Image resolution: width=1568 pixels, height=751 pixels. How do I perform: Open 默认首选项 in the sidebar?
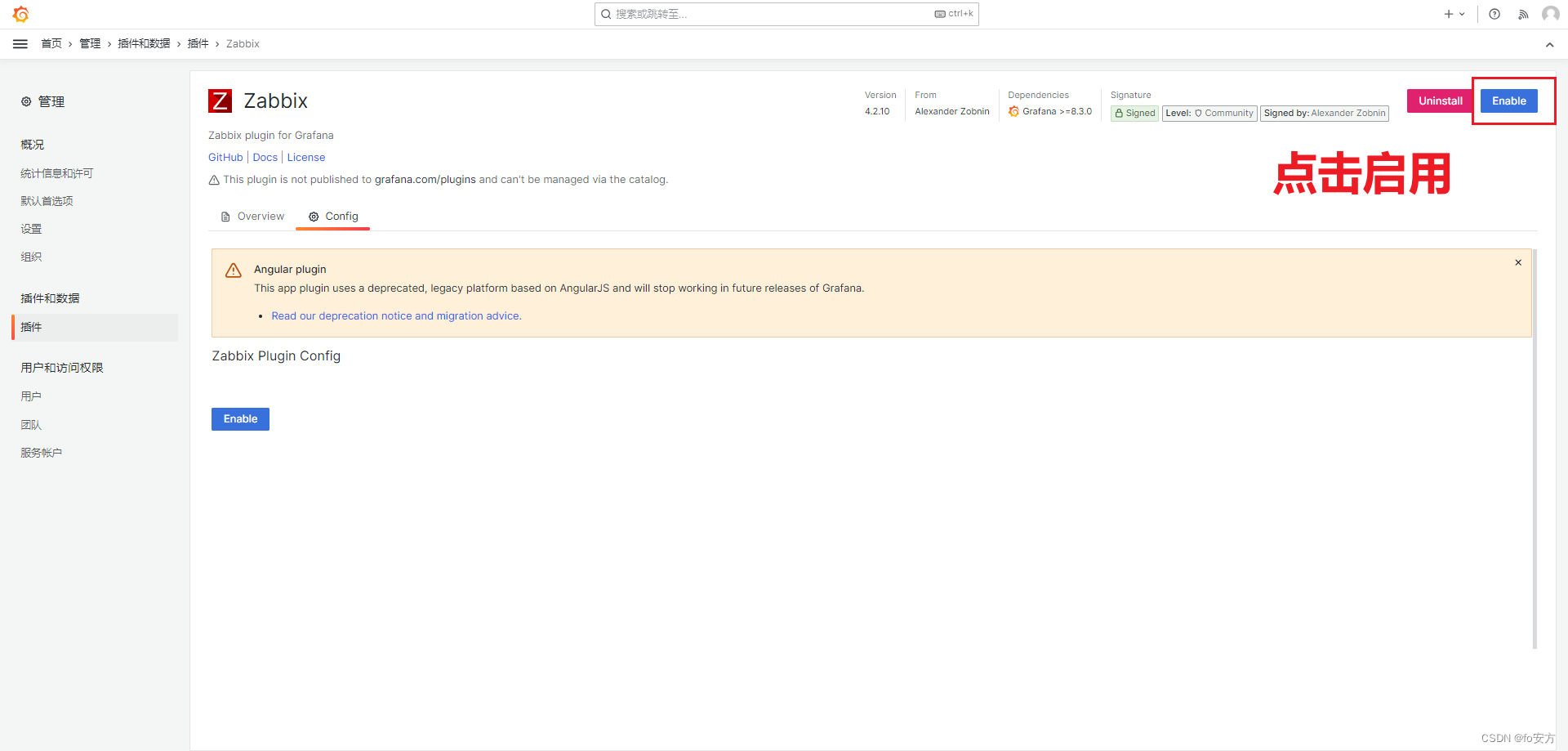pos(47,201)
